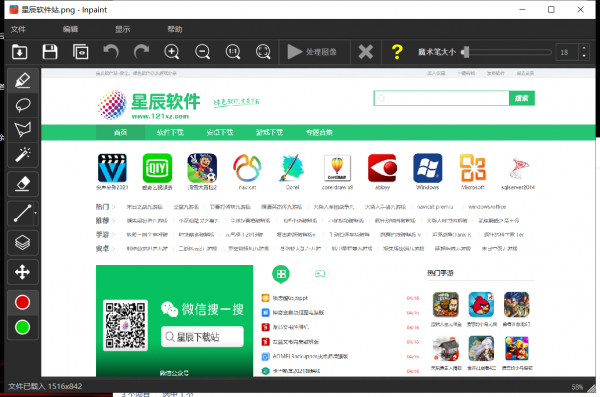Select the lasso tool
The height and width of the screenshot is (397, 600).
[x=23, y=105]
